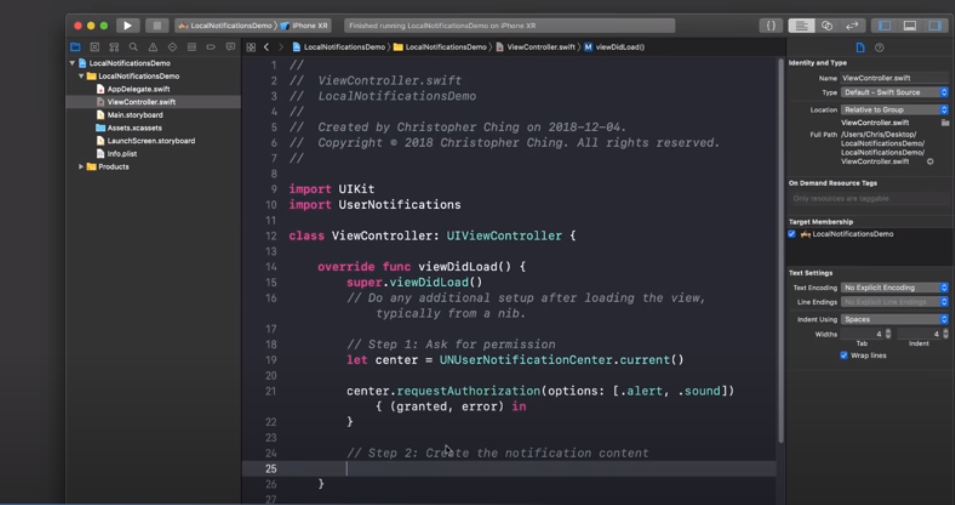Viewport: 955px width, 505px height.
Task: Open the Test navigator
Action: point(172,47)
